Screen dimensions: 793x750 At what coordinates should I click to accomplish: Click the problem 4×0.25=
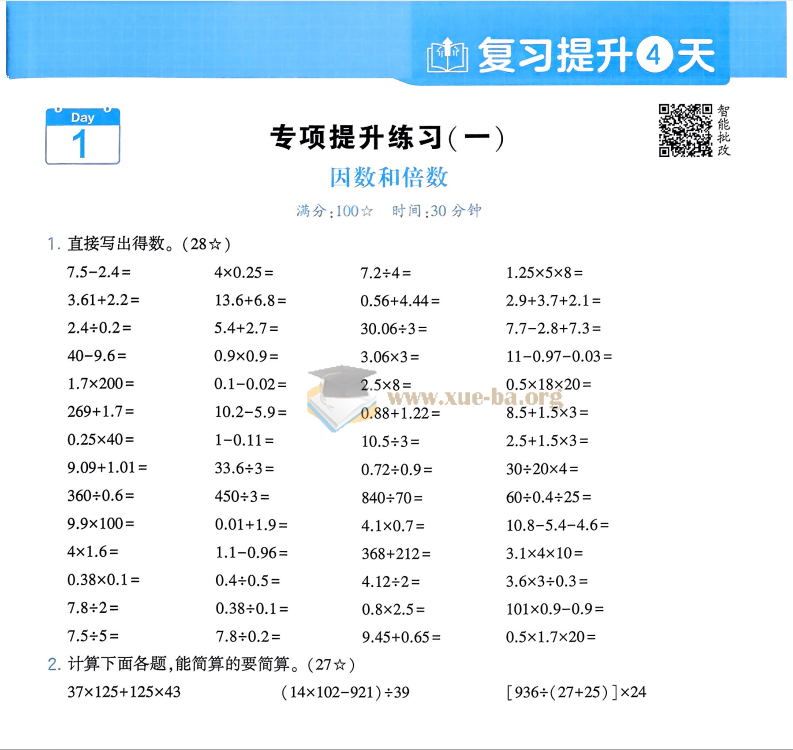[x=244, y=273]
